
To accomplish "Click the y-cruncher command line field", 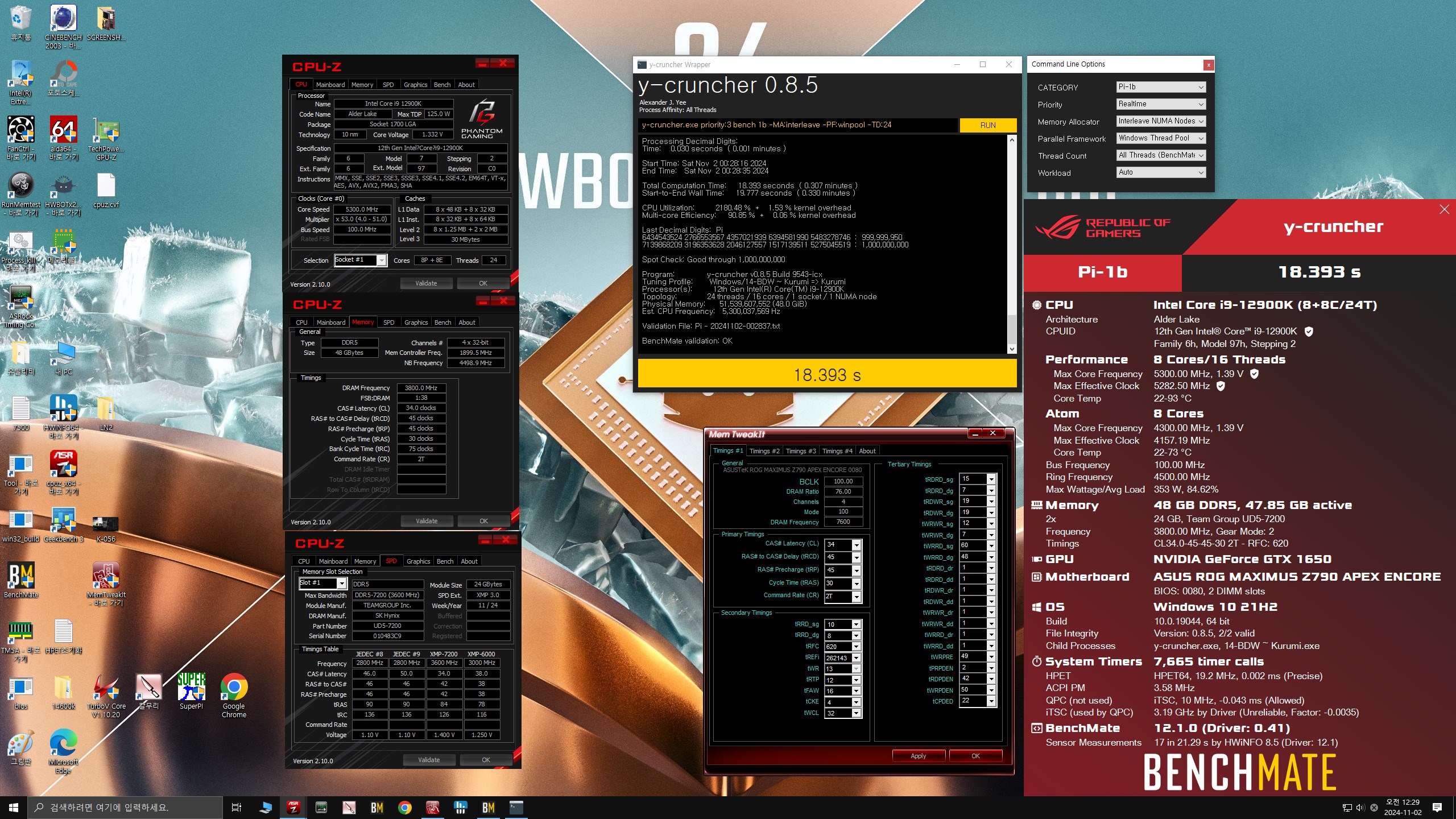I will click(797, 125).
